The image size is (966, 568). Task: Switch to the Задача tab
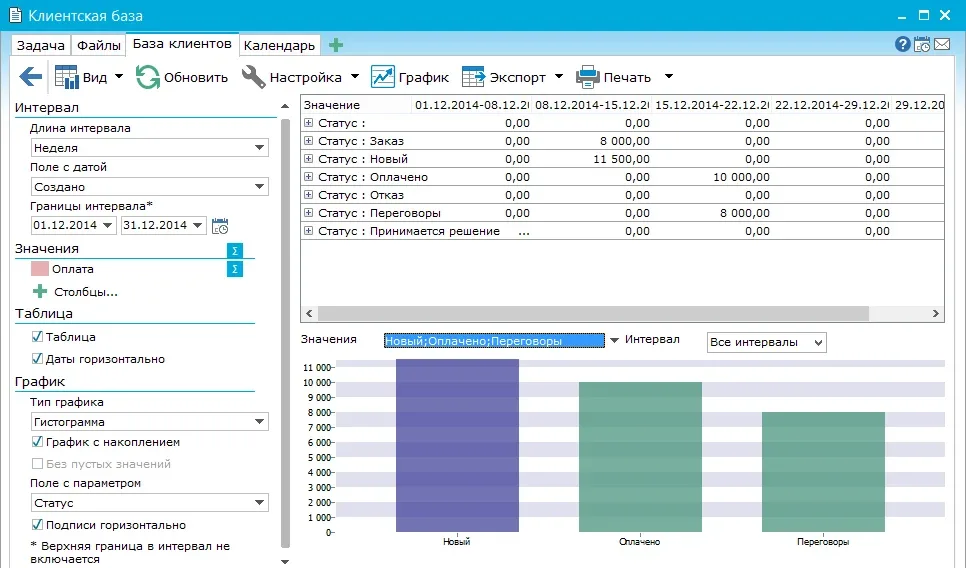tap(41, 46)
